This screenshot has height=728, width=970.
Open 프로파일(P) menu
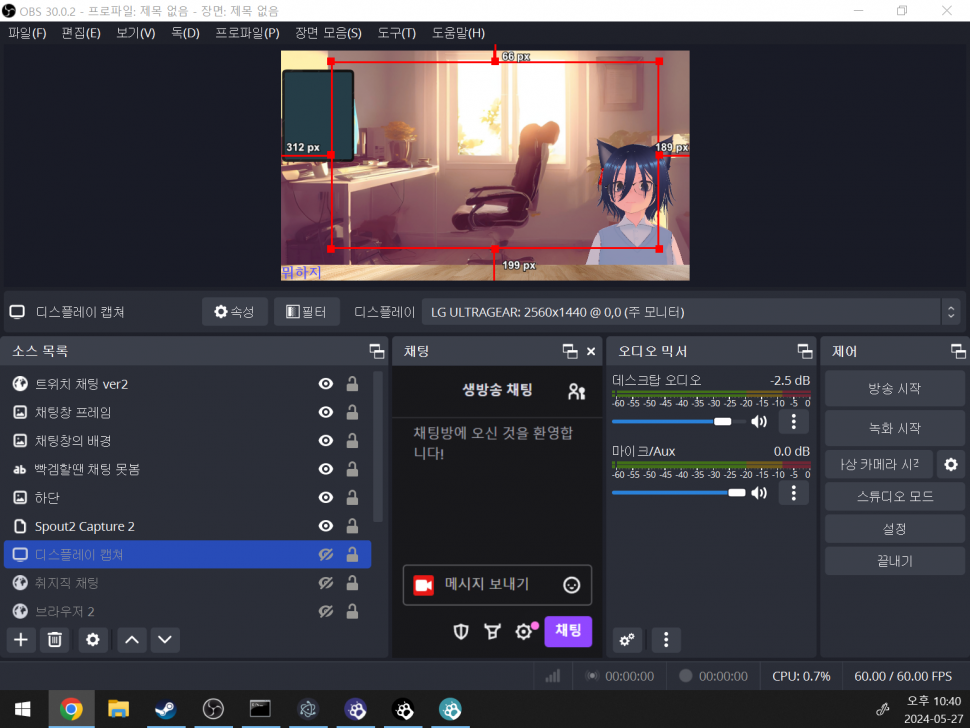(247, 33)
